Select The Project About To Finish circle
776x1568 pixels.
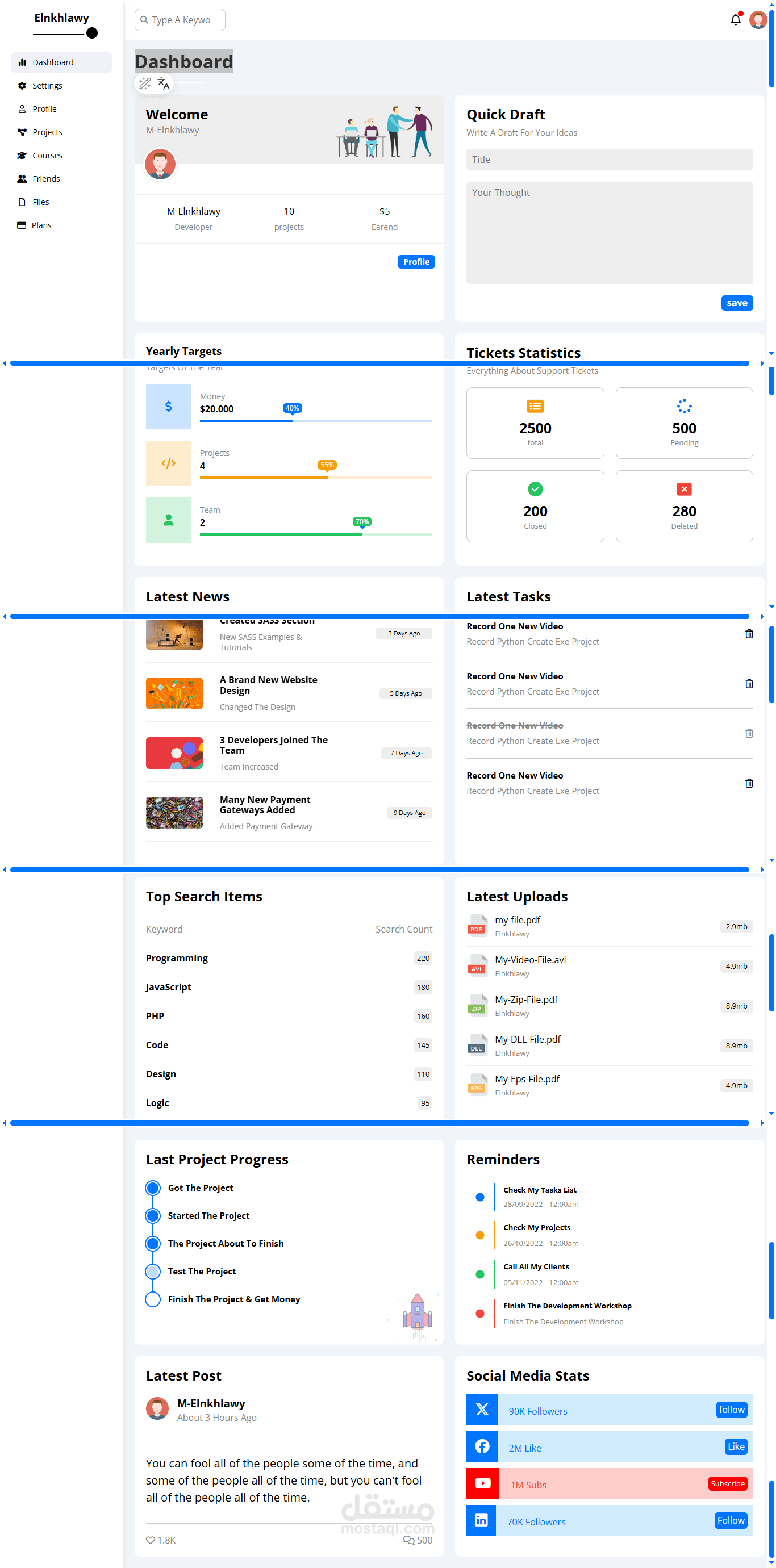[153, 1243]
